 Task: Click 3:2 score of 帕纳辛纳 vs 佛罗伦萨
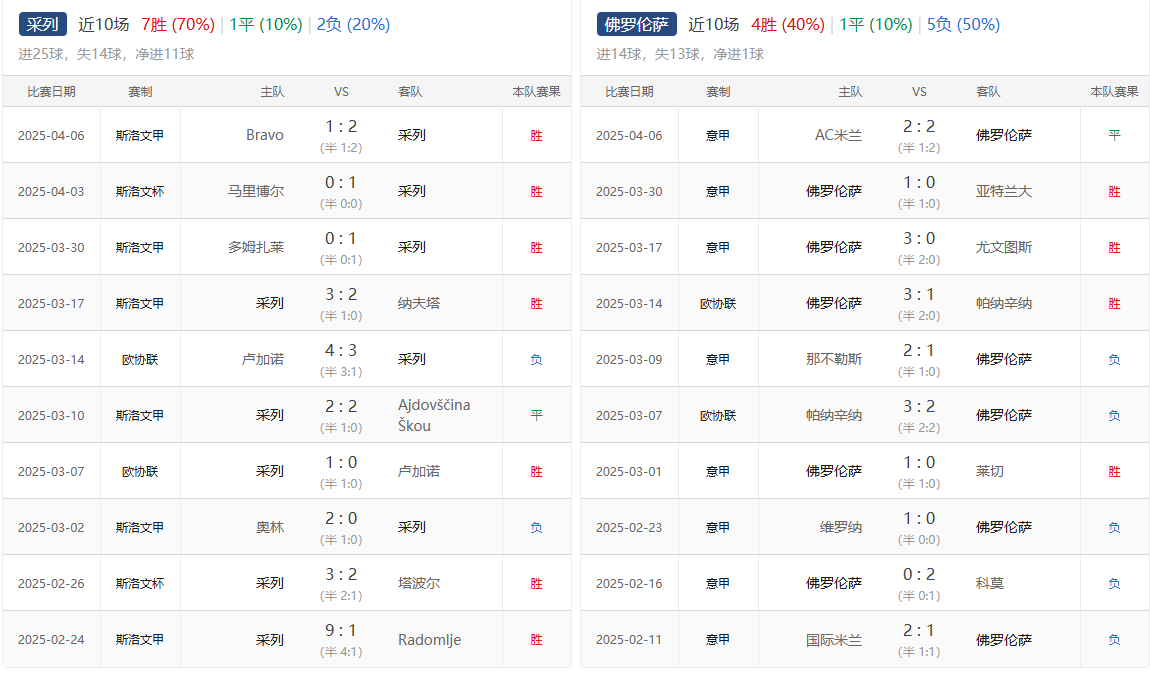click(x=919, y=406)
